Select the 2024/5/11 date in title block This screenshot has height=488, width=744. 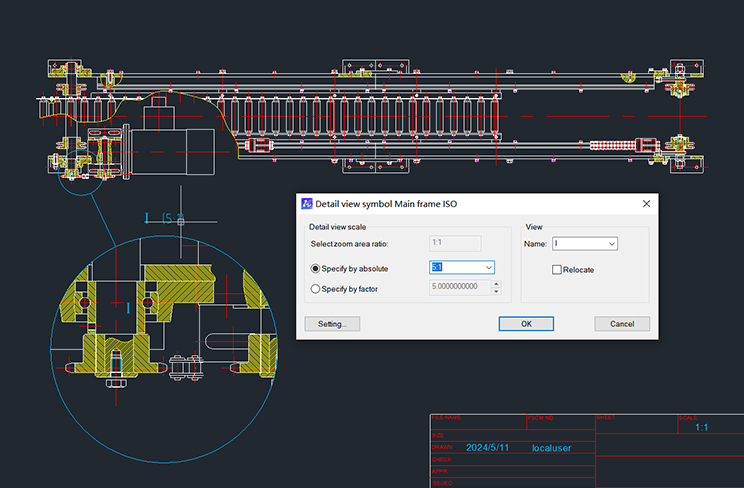coord(487,448)
